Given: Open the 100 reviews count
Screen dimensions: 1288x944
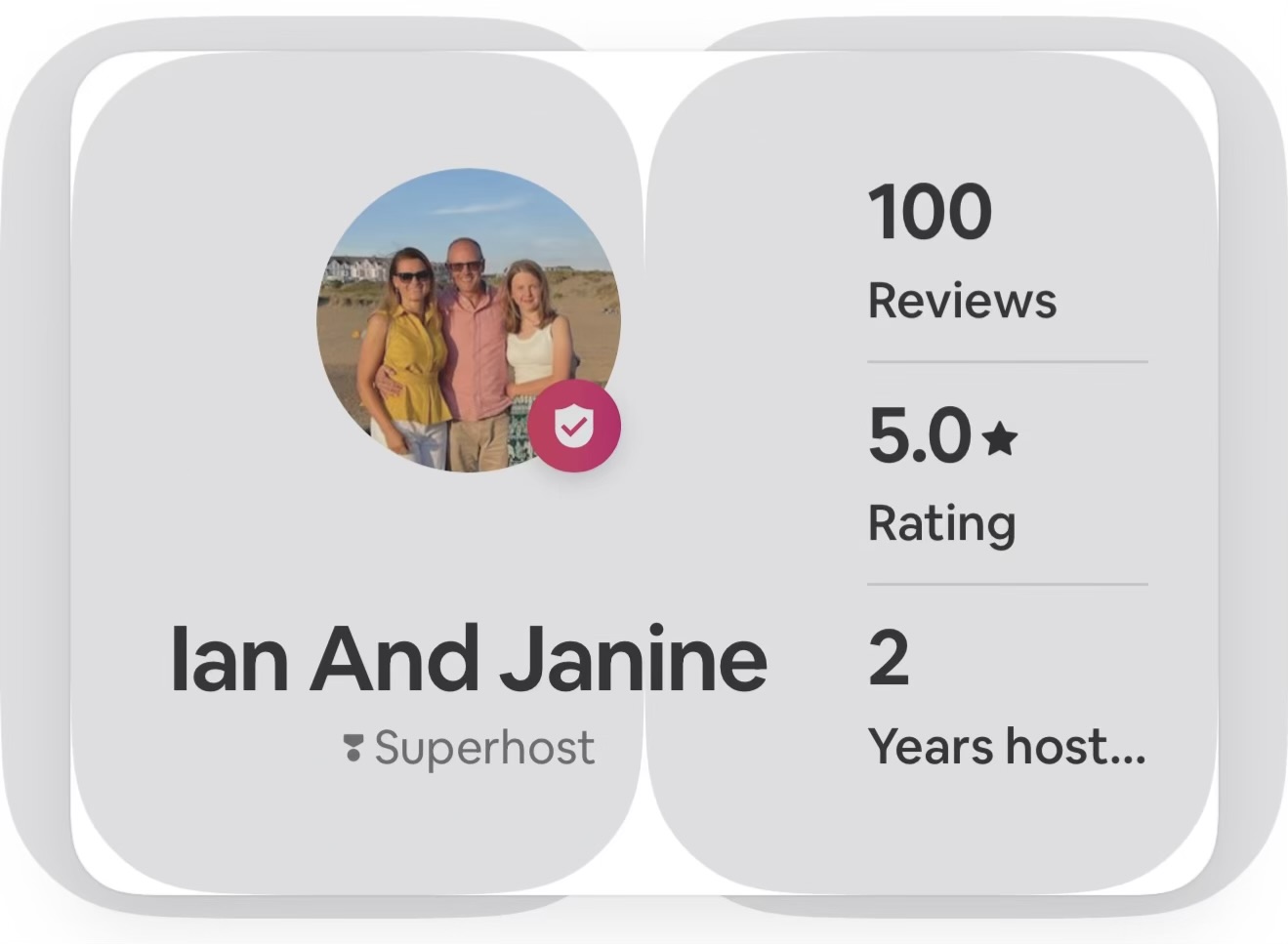Looking at the screenshot, I should point(930,212).
